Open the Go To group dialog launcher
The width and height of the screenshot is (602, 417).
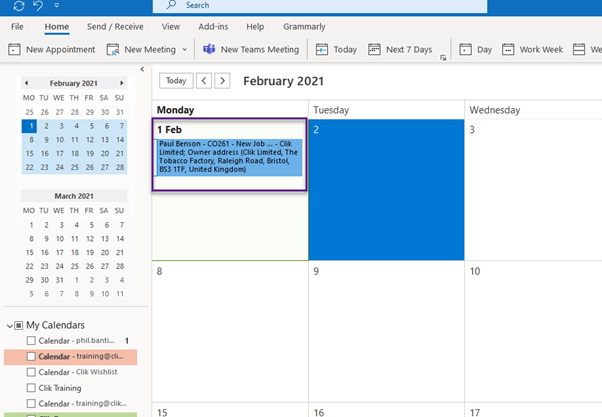point(443,58)
